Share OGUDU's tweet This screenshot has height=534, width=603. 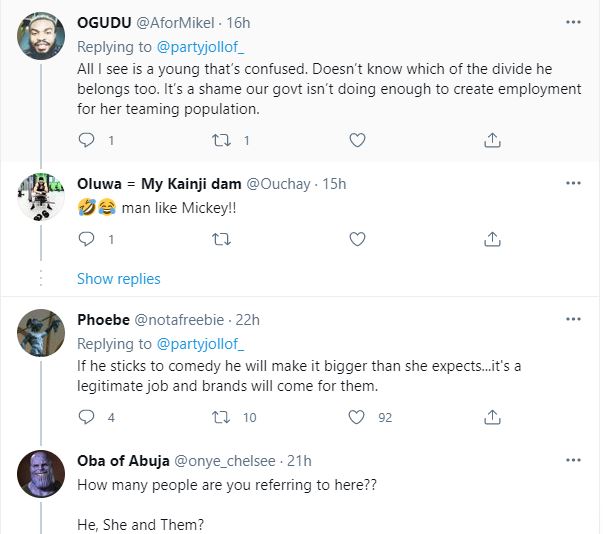pos(492,140)
